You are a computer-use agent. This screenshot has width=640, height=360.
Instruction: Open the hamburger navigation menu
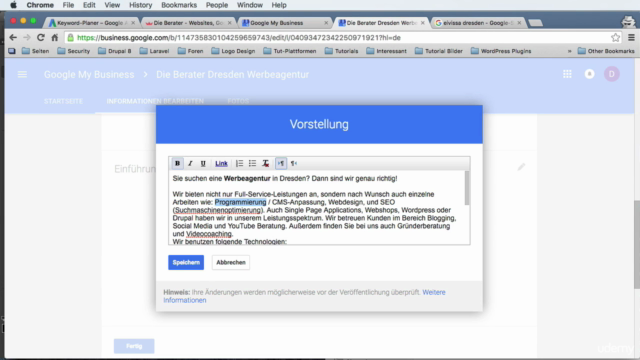(x=22, y=74)
